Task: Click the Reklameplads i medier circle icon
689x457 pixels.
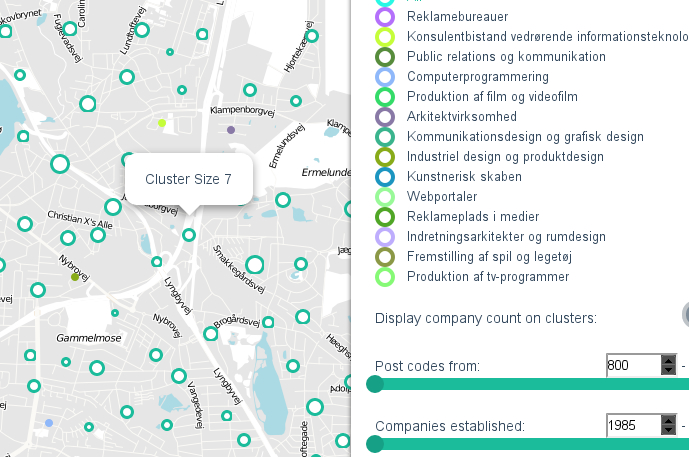Action: pos(386,217)
